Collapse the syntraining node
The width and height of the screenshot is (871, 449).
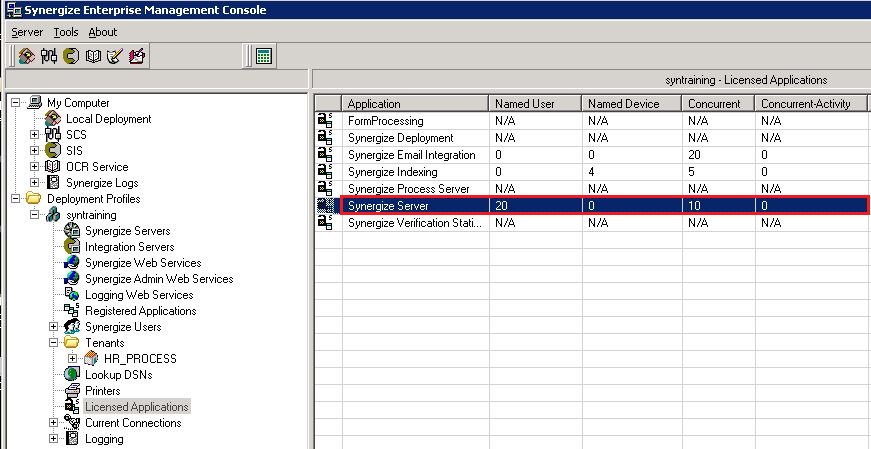[x=34, y=214]
